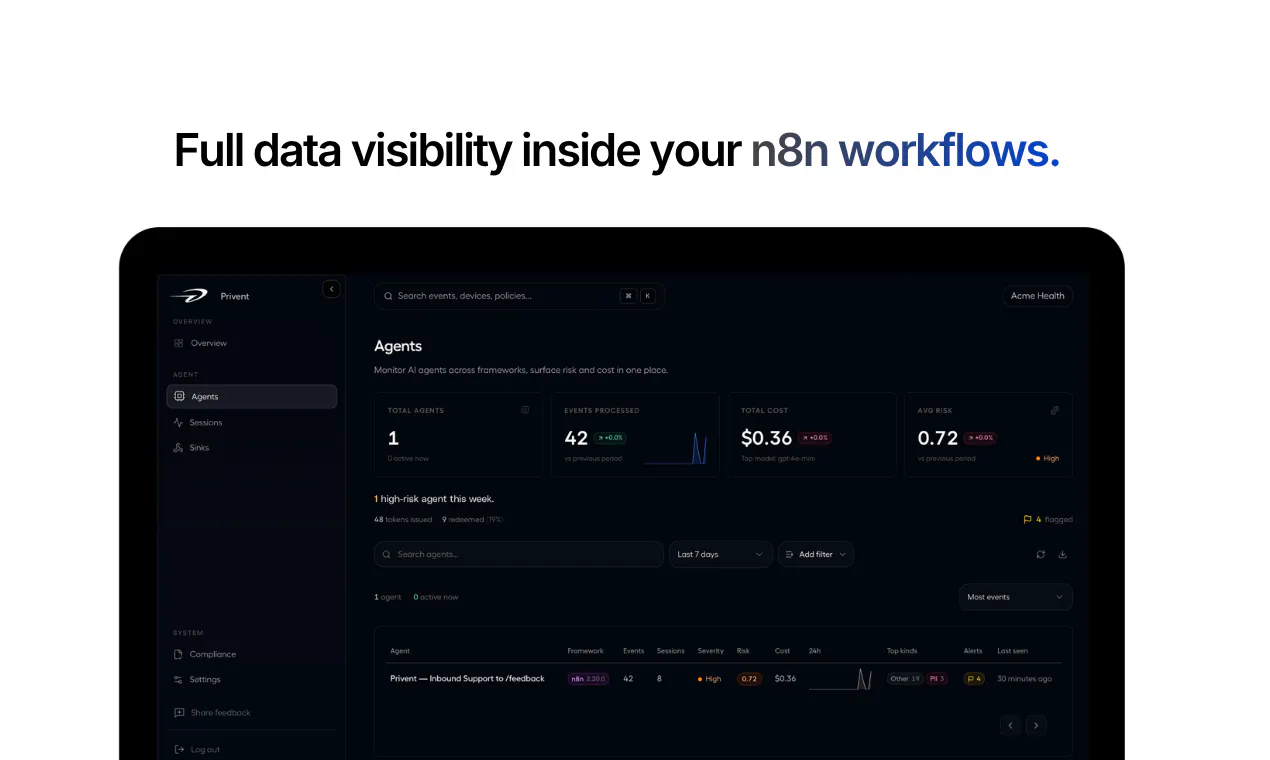
Task: Click the PII 3 kind tag
Action: pyautogui.click(x=937, y=679)
